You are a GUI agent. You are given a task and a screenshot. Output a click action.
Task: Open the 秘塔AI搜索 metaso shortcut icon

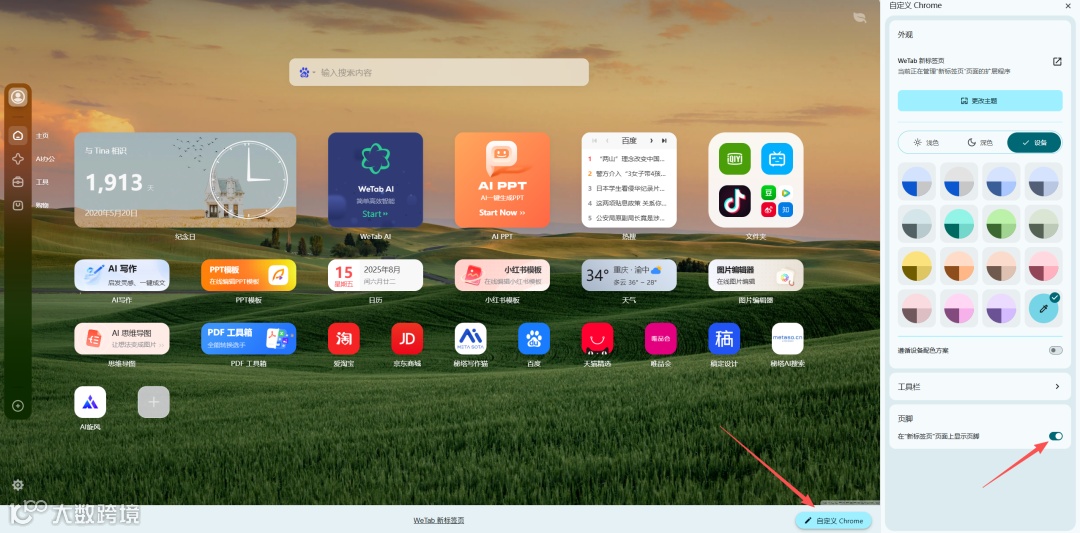coord(787,339)
